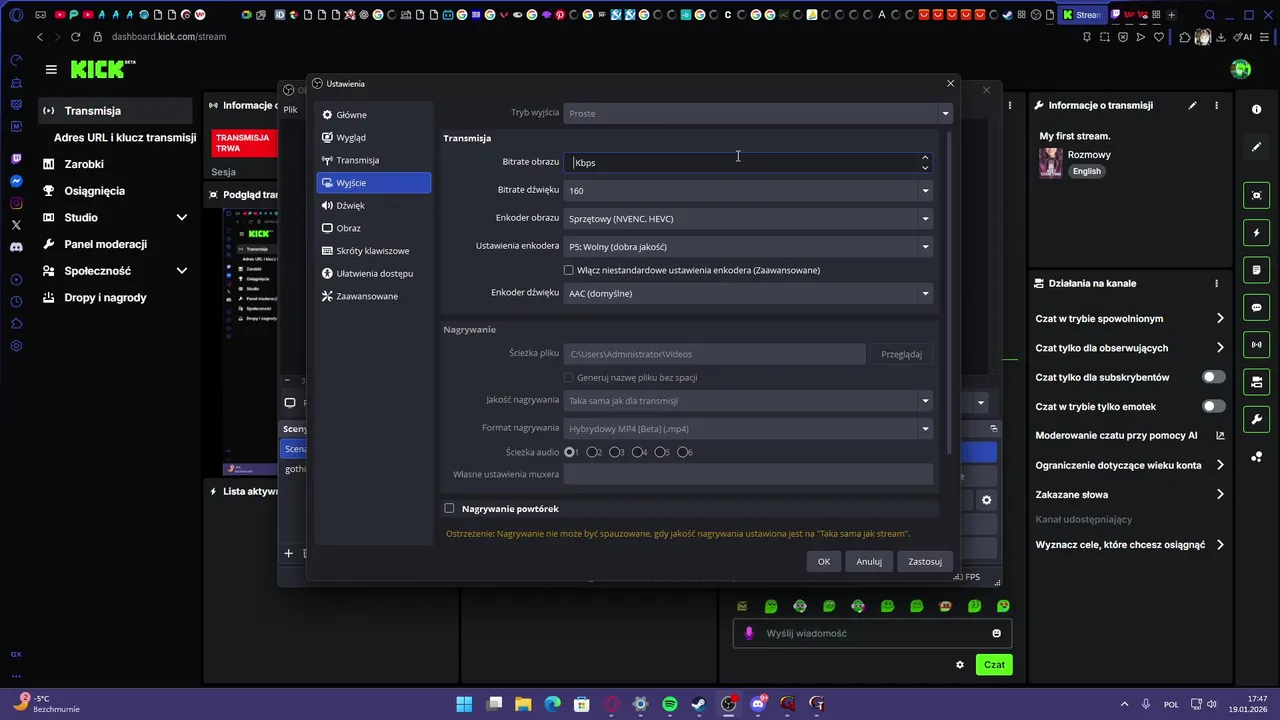
Task: Click the chat bubble icon in right toolbar
Action: click(x=1257, y=308)
